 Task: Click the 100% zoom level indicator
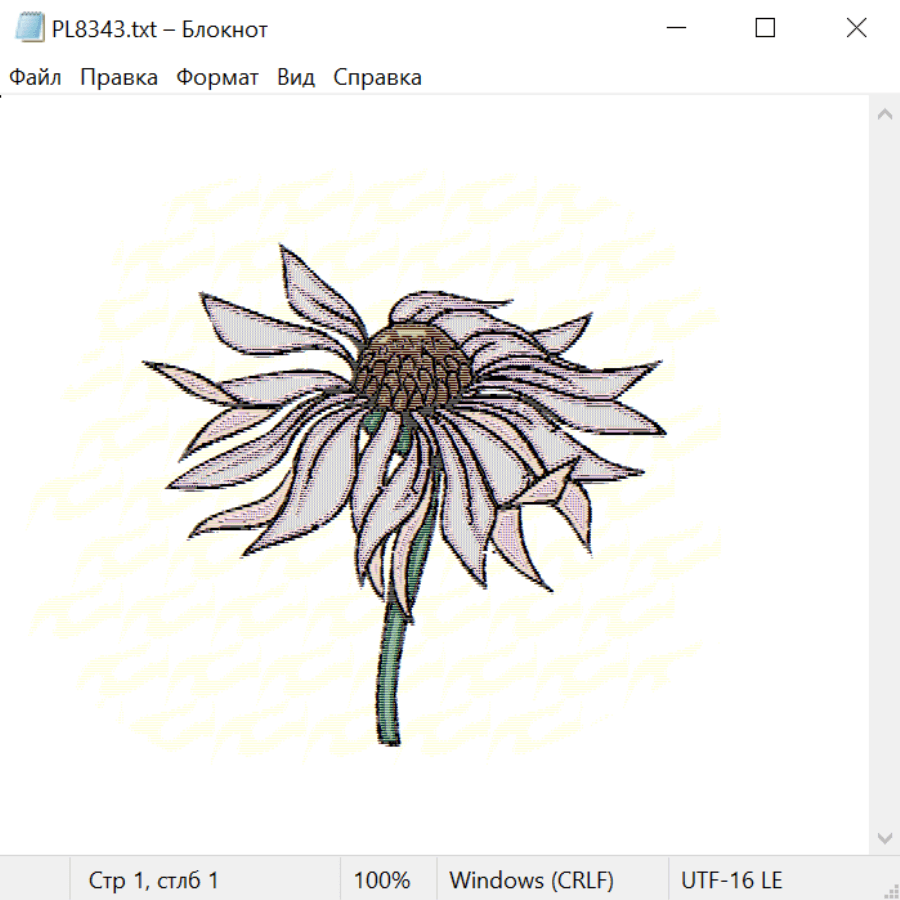click(382, 880)
